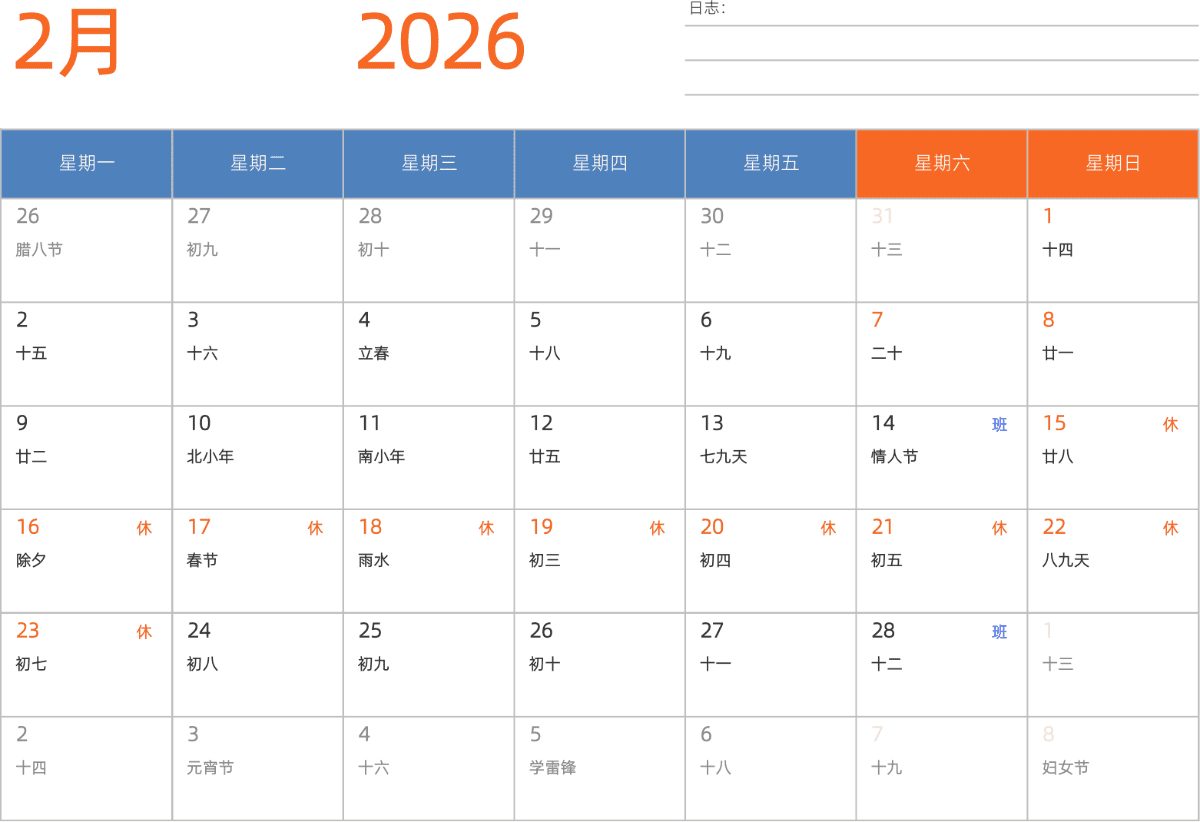Select date number 27 with 十一 in February
The height and width of the screenshot is (822, 1200).
pyautogui.click(x=712, y=630)
